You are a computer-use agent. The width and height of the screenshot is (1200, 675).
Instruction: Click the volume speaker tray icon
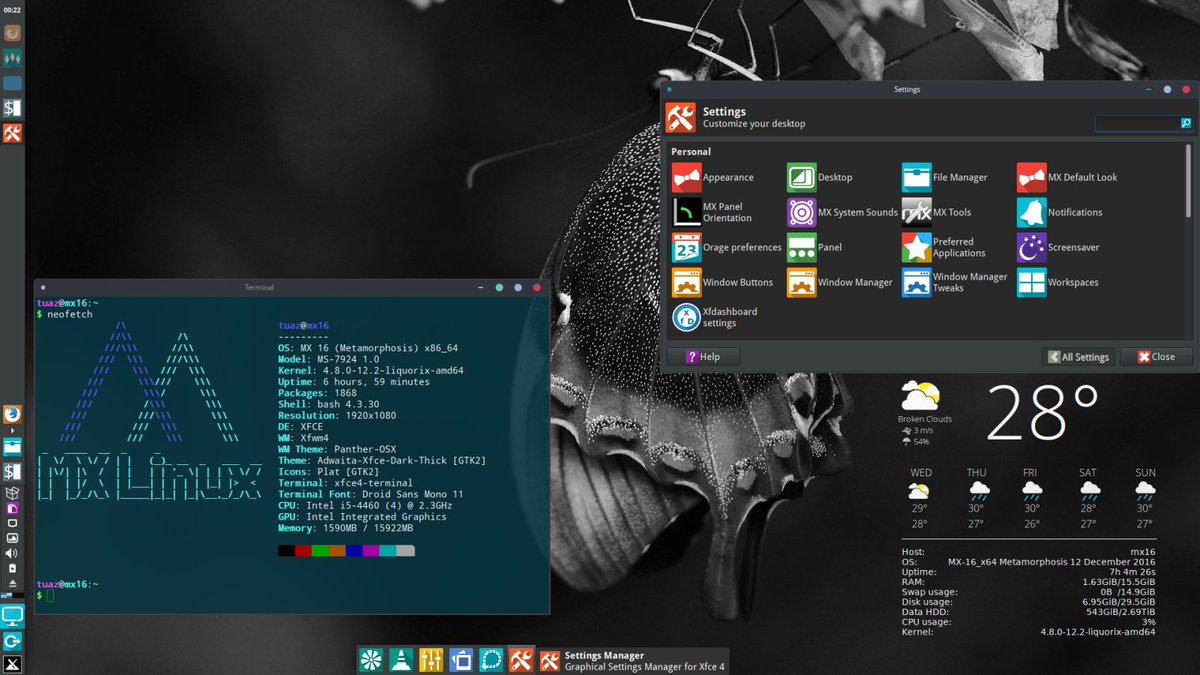[12, 553]
